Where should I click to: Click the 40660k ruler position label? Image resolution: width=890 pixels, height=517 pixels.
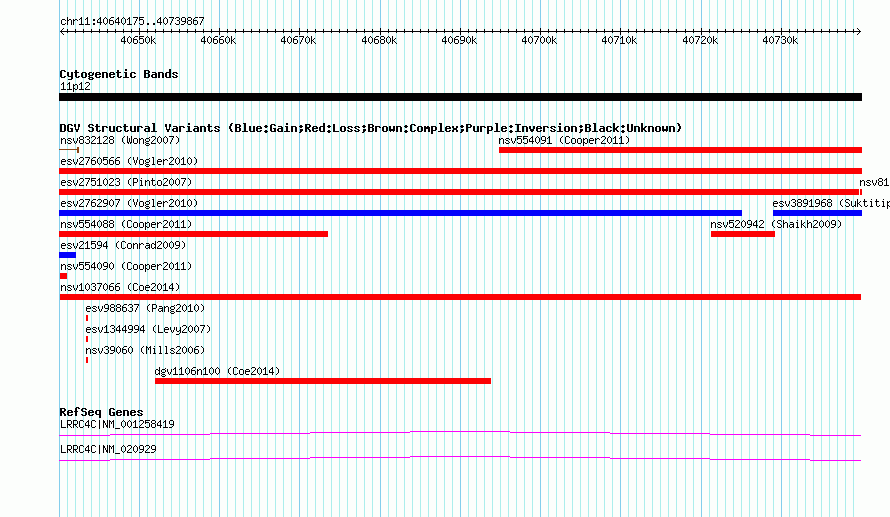pyautogui.click(x=218, y=40)
